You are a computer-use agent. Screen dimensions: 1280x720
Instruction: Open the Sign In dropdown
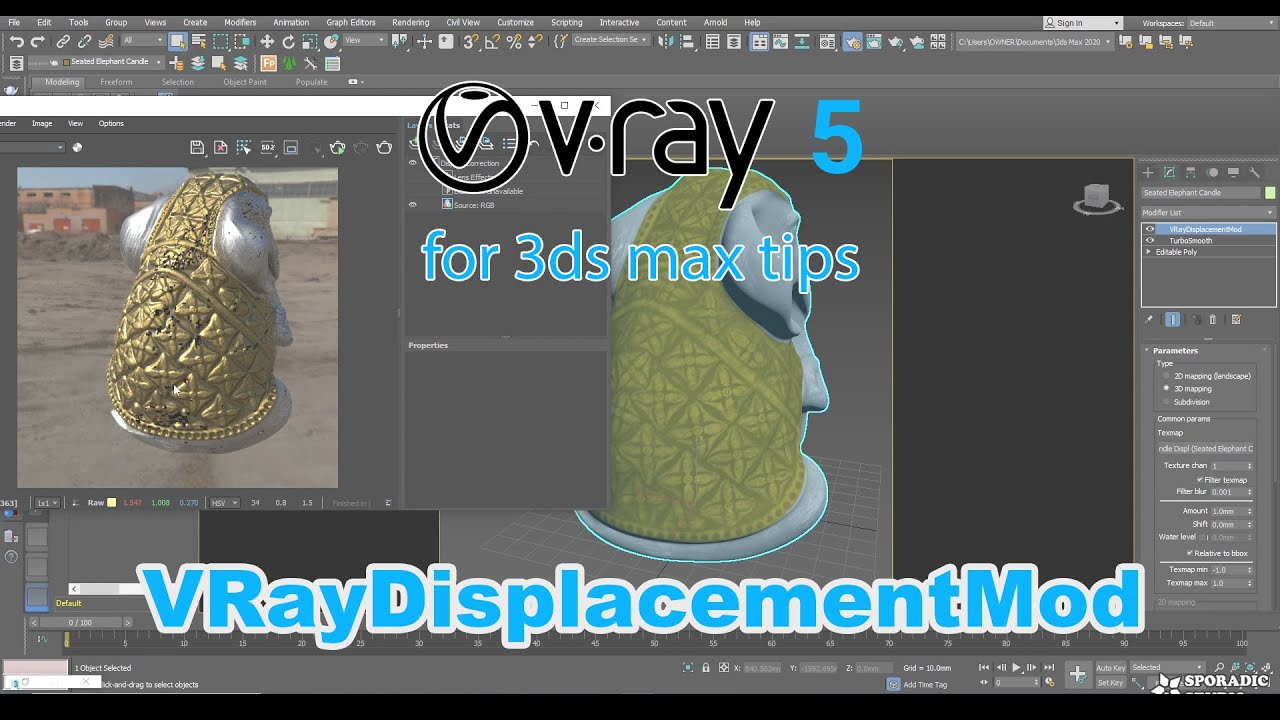[1083, 23]
